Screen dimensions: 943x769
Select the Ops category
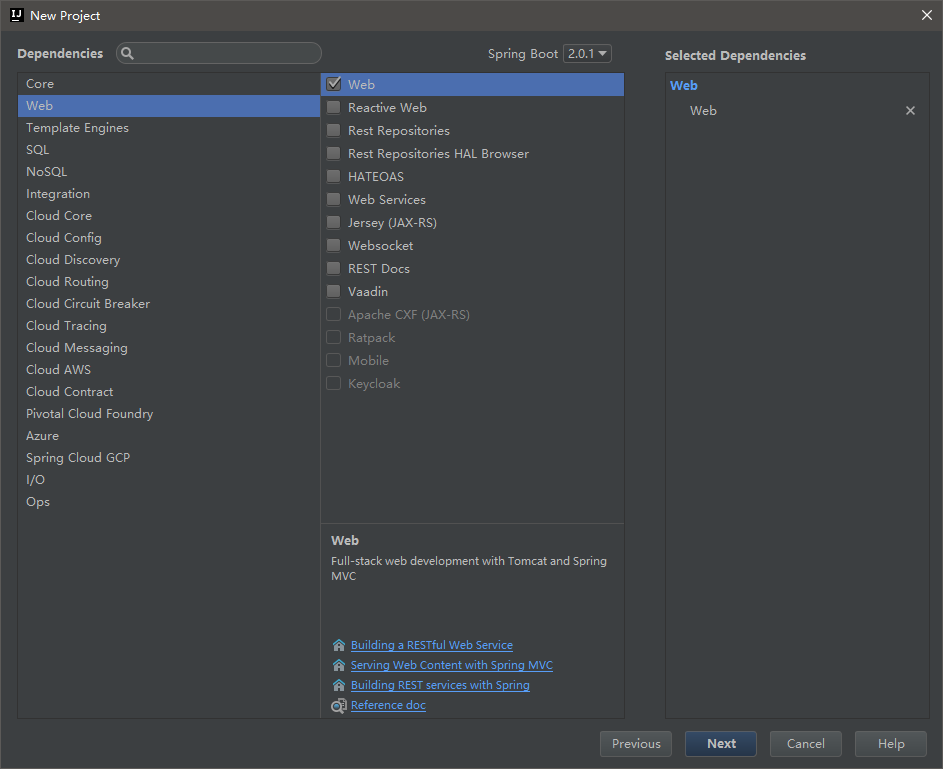(38, 502)
